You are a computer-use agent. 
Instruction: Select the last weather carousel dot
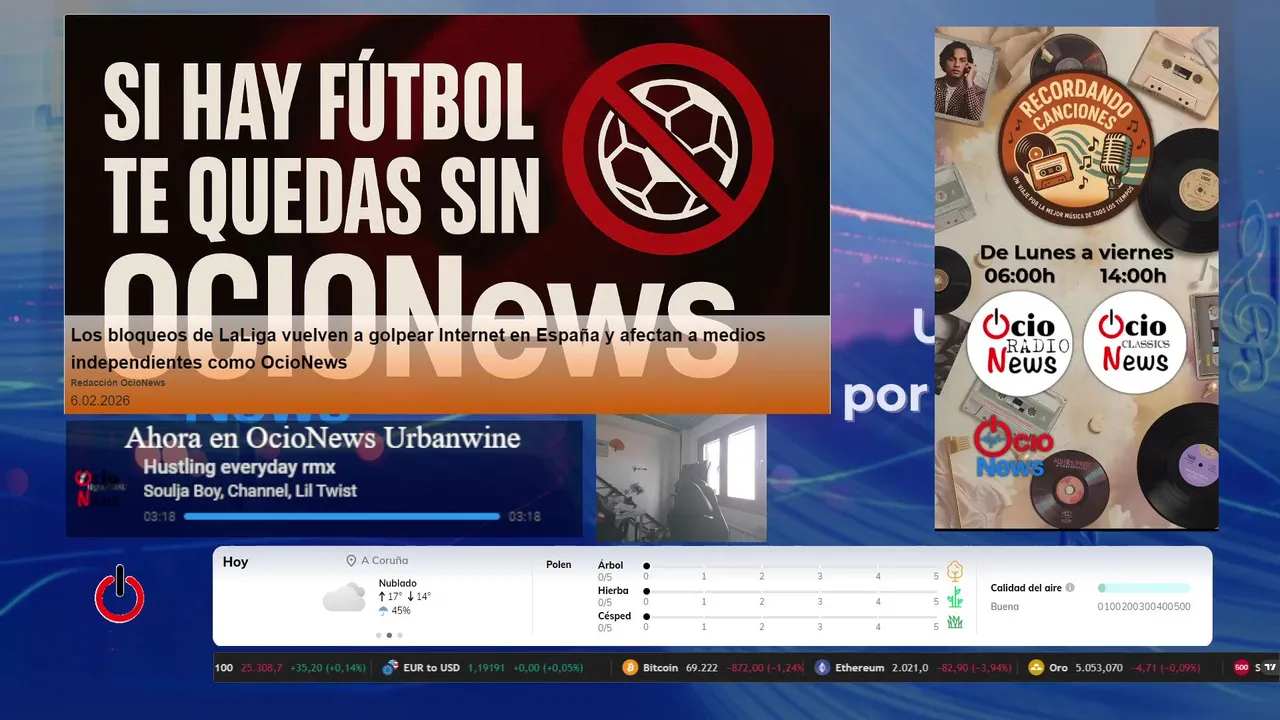[400, 635]
